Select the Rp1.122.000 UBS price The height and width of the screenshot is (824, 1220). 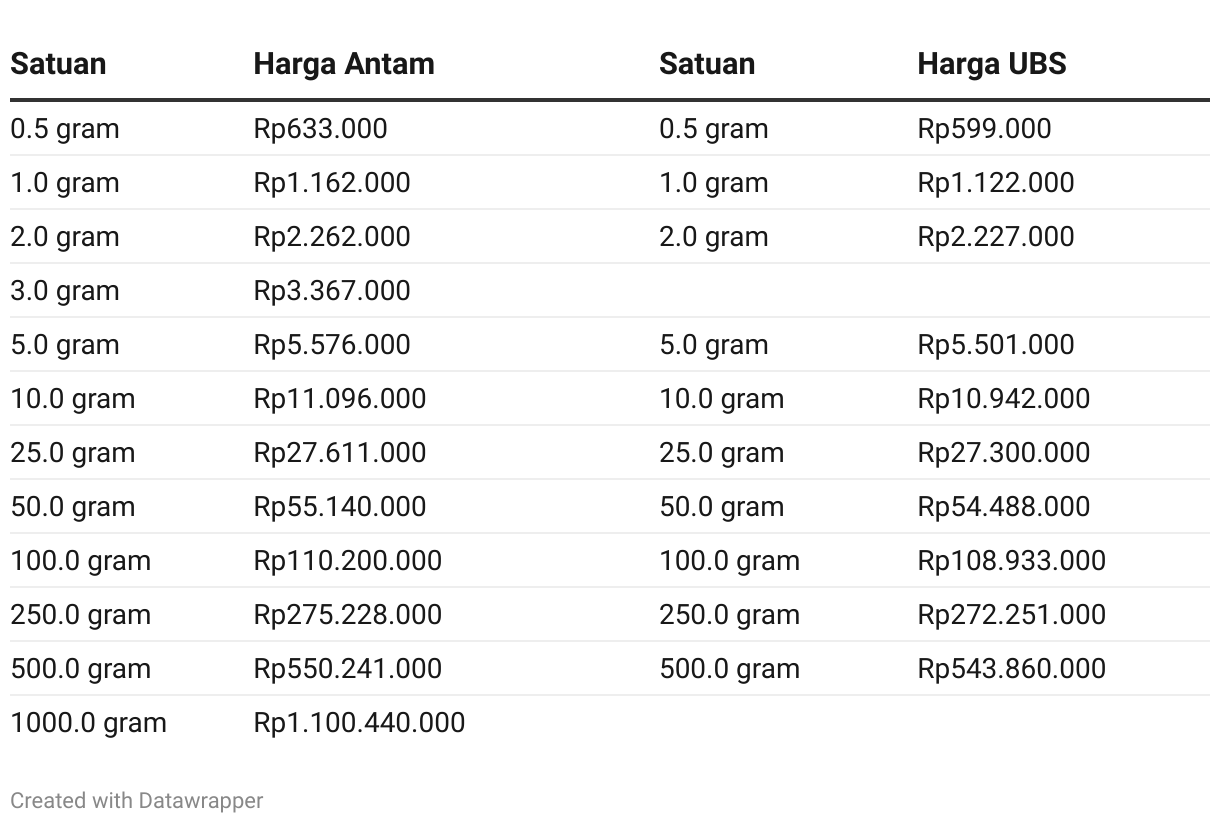(996, 183)
